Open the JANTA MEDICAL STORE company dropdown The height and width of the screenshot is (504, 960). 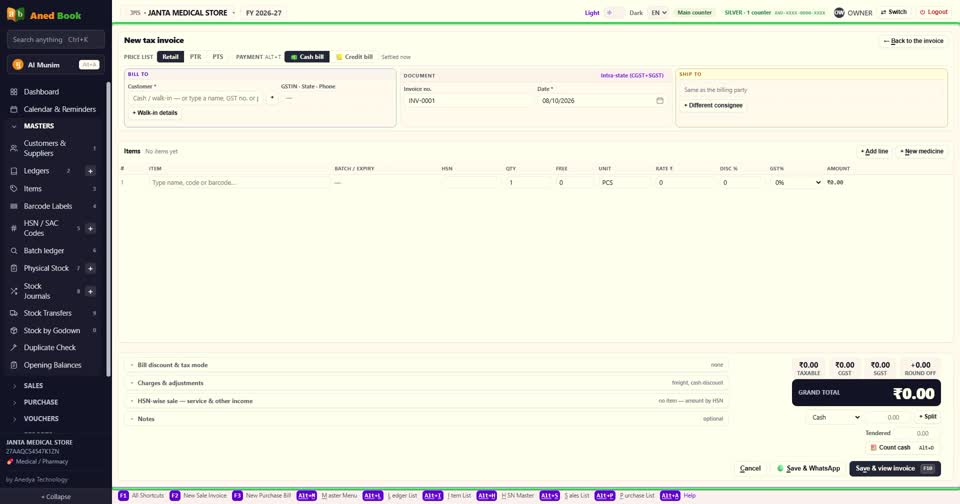(181, 12)
